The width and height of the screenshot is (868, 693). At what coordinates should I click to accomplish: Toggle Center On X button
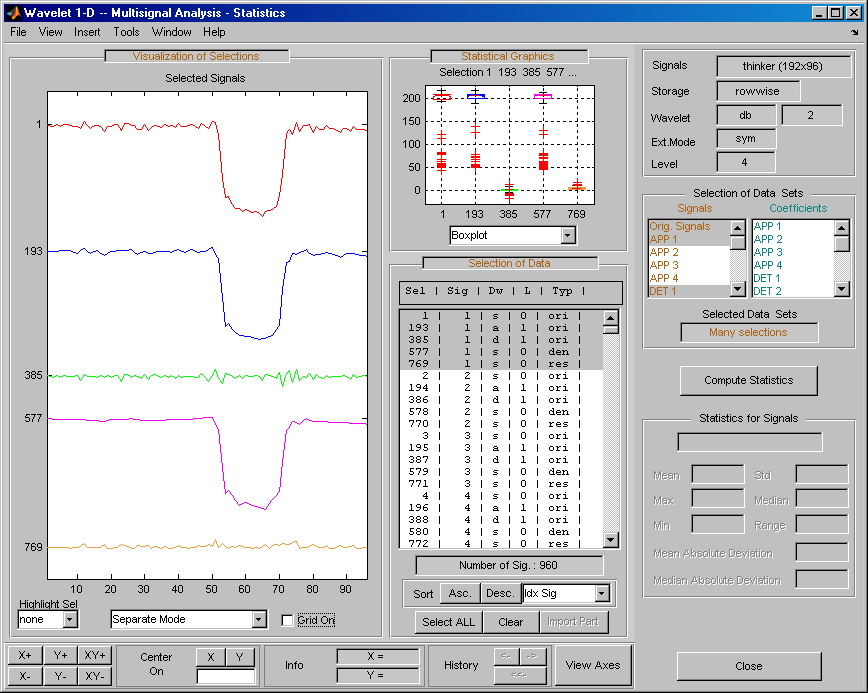point(210,657)
